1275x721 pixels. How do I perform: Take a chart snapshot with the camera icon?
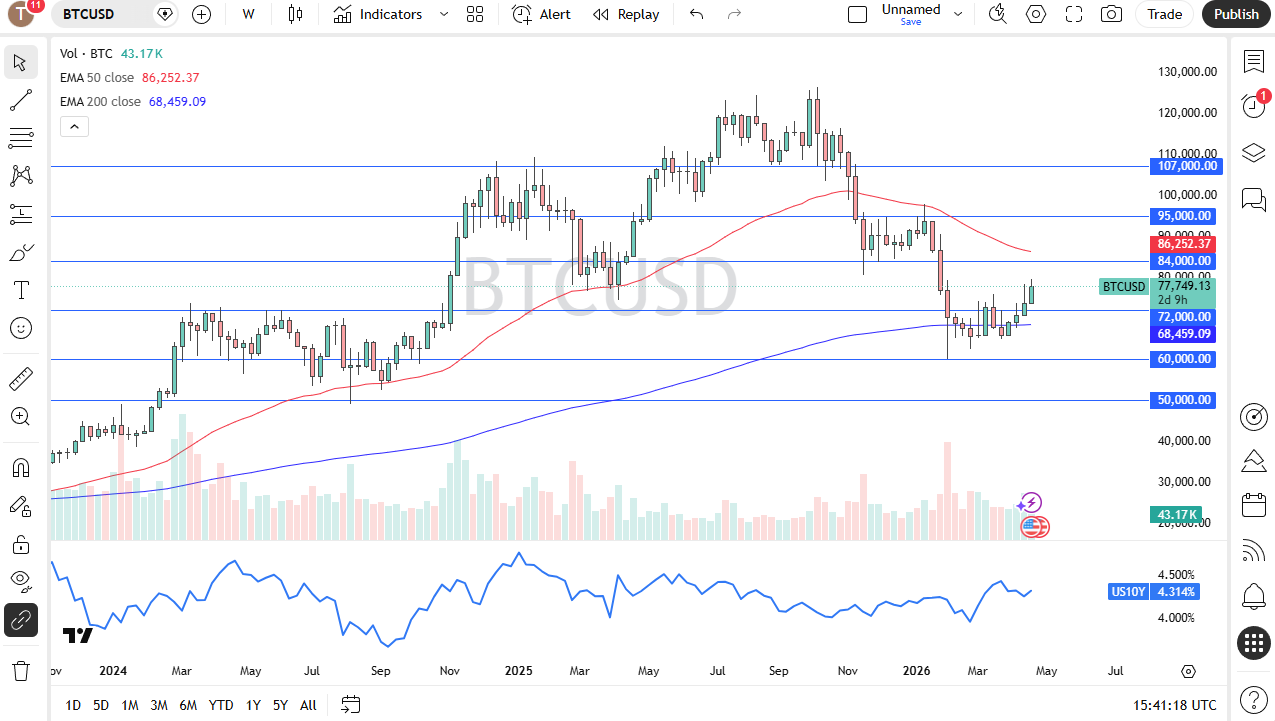1110,14
